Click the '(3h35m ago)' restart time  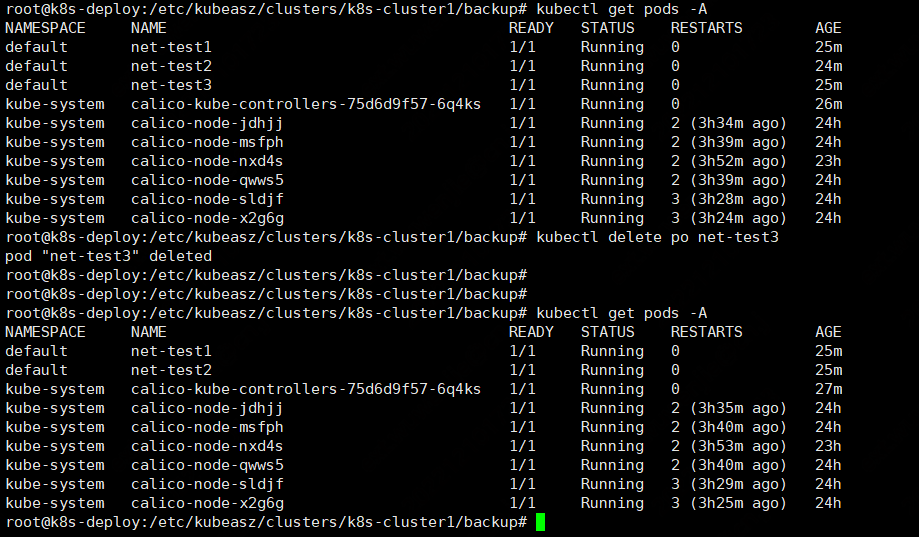tap(738, 408)
